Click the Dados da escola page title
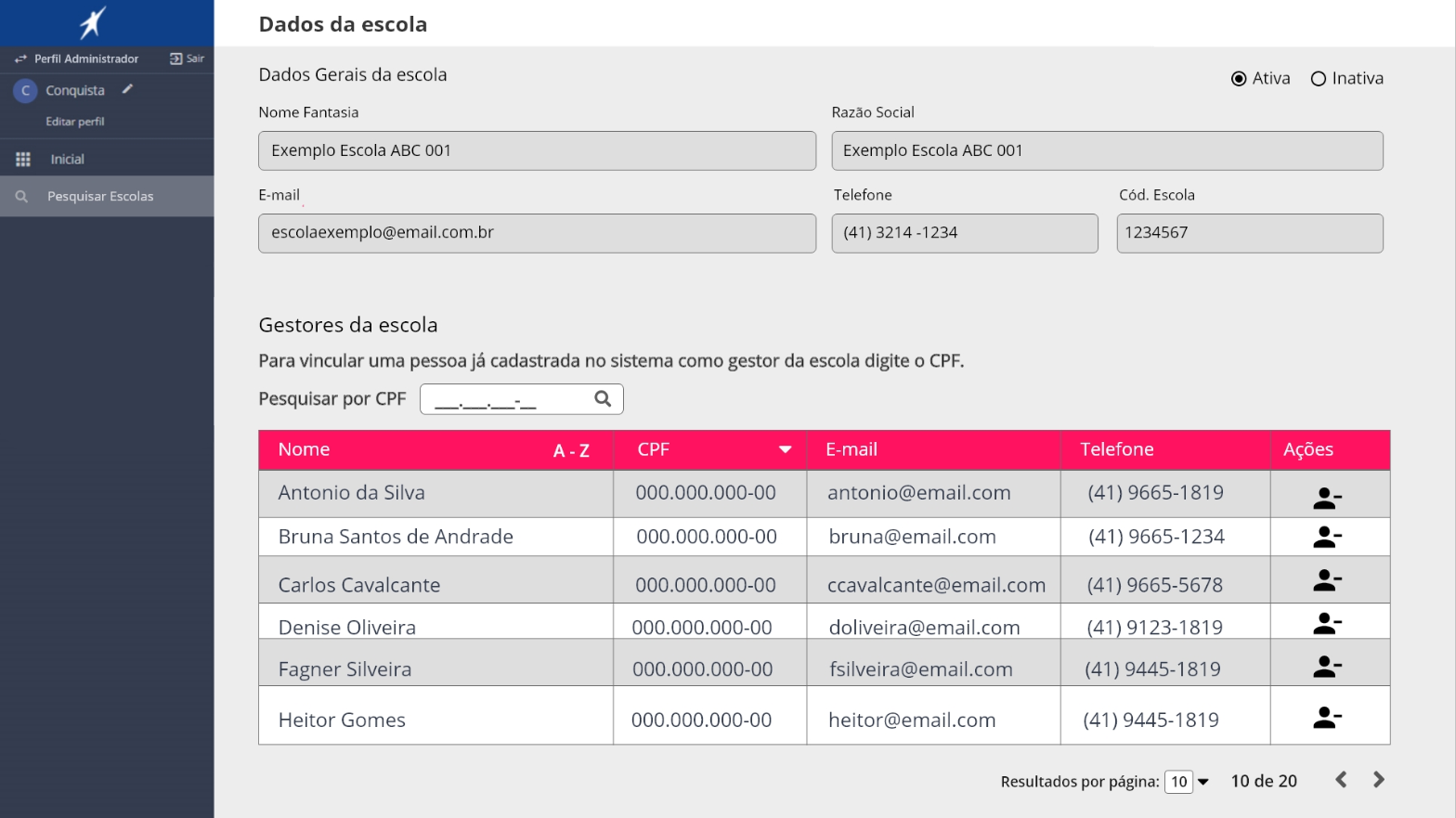 coord(343,24)
